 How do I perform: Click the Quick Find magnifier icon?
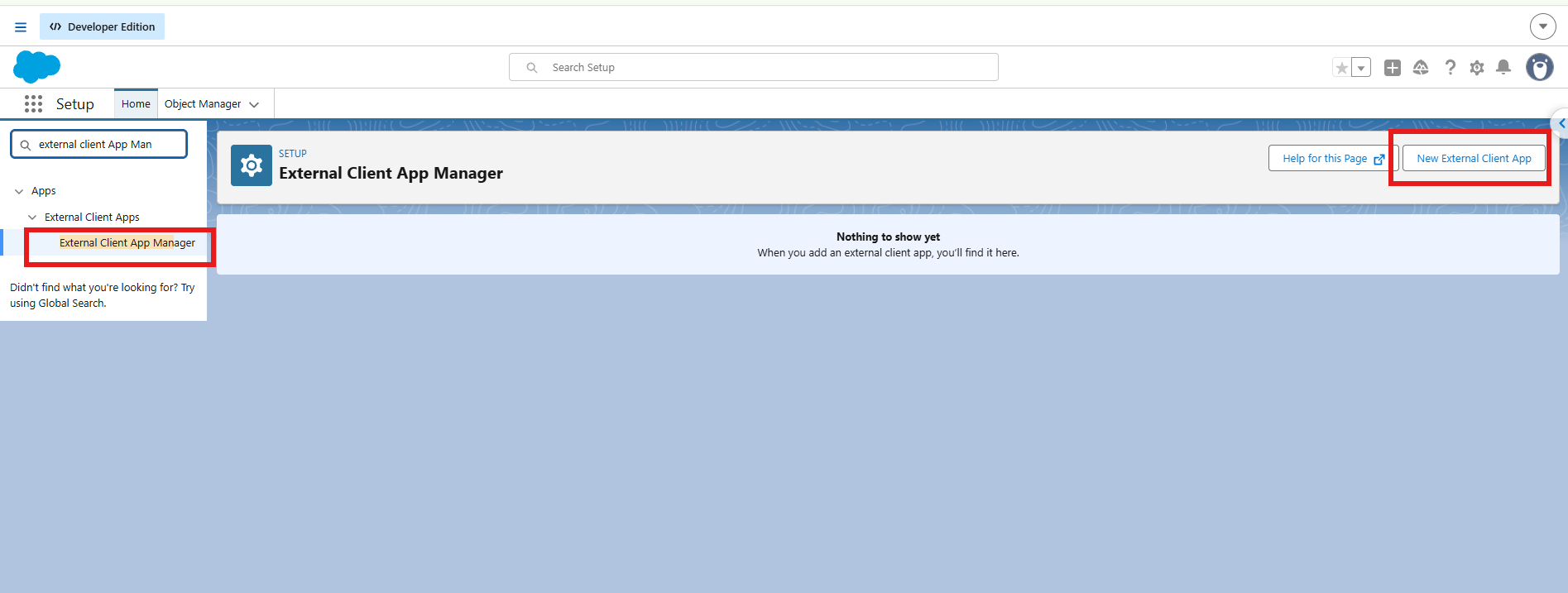26,145
